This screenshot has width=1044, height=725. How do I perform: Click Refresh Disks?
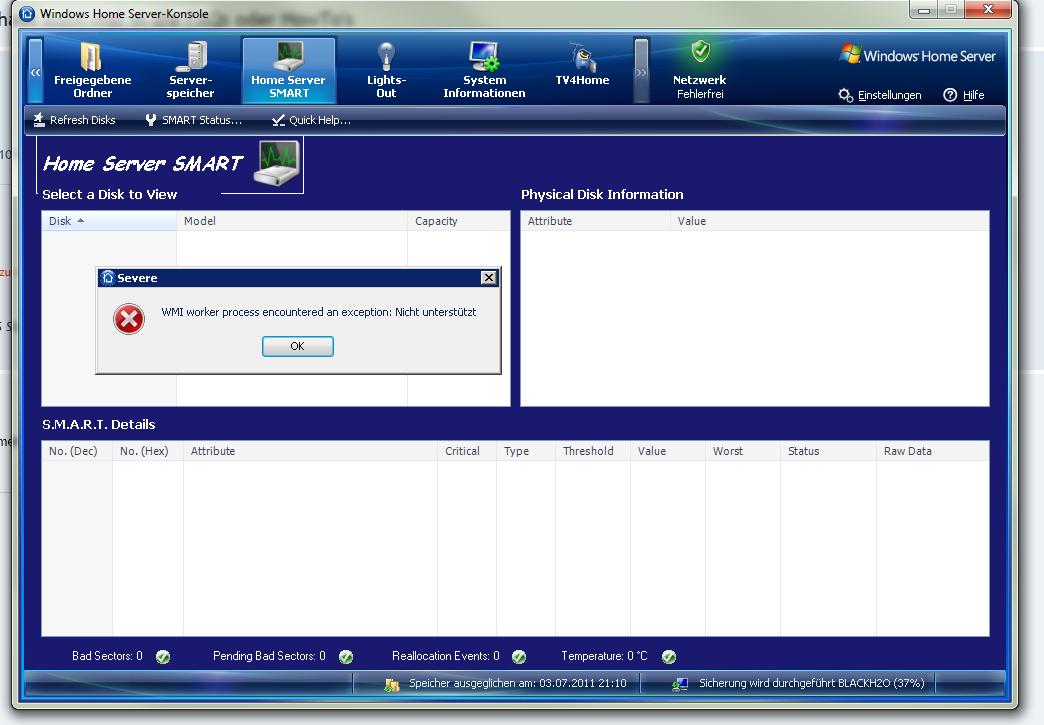click(74, 120)
